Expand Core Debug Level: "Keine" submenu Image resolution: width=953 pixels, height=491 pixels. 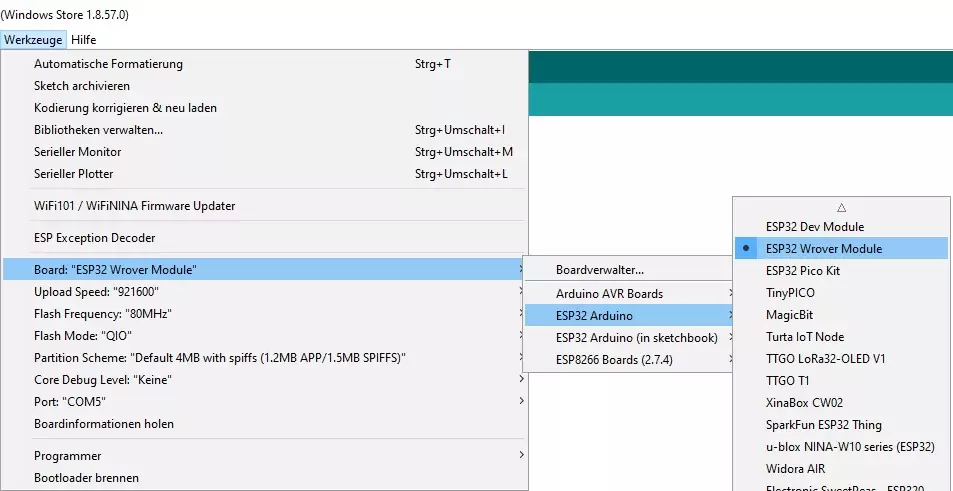coord(265,380)
